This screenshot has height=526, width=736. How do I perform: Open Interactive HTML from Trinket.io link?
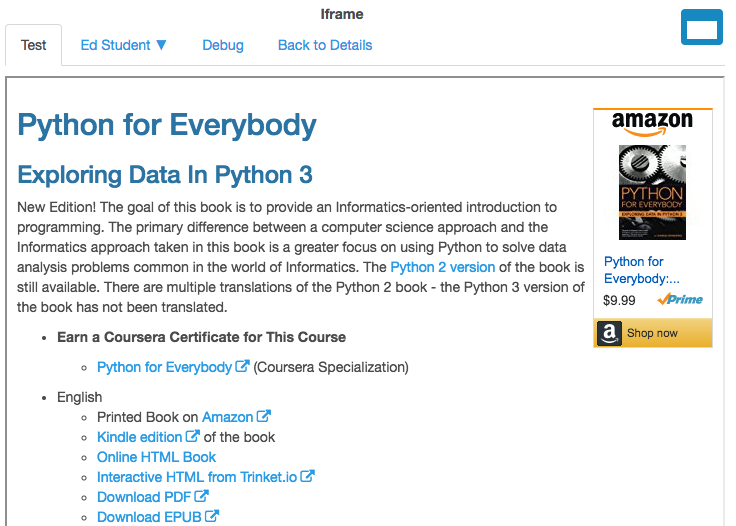point(197,477)
